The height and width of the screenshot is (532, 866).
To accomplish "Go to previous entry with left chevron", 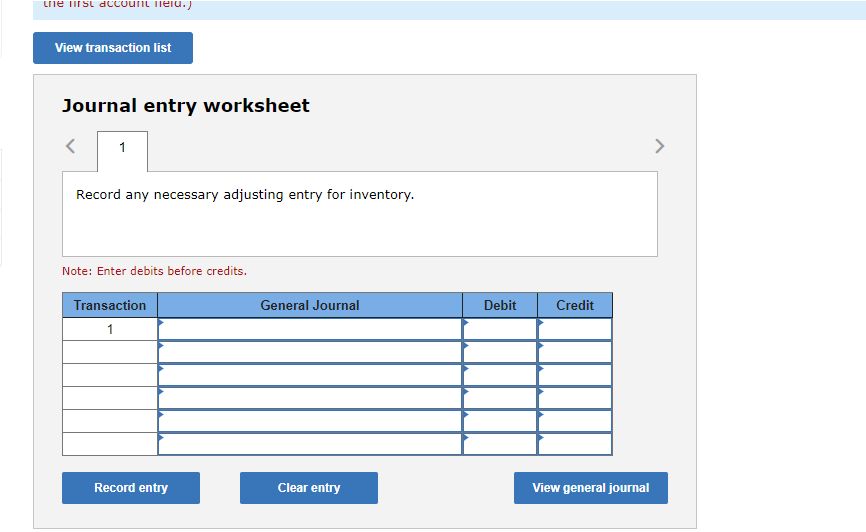I will pyautogui.click(x=70, y=146).
